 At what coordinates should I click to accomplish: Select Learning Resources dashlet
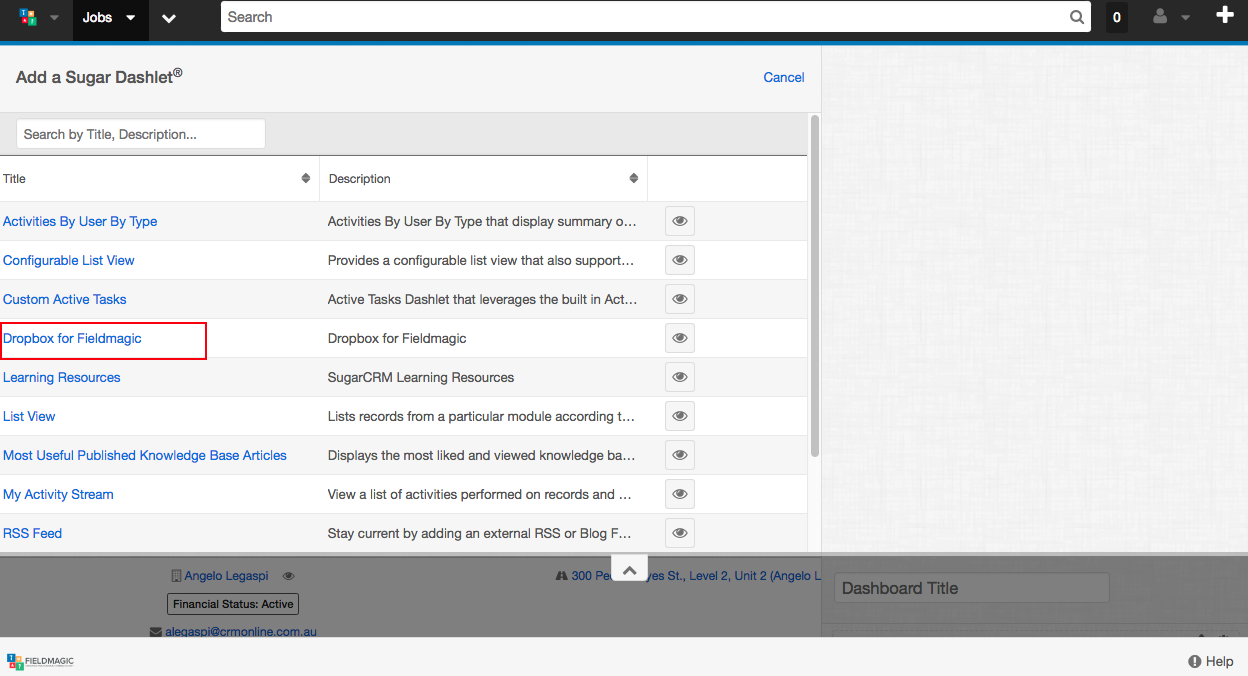(x=62, y=377)
